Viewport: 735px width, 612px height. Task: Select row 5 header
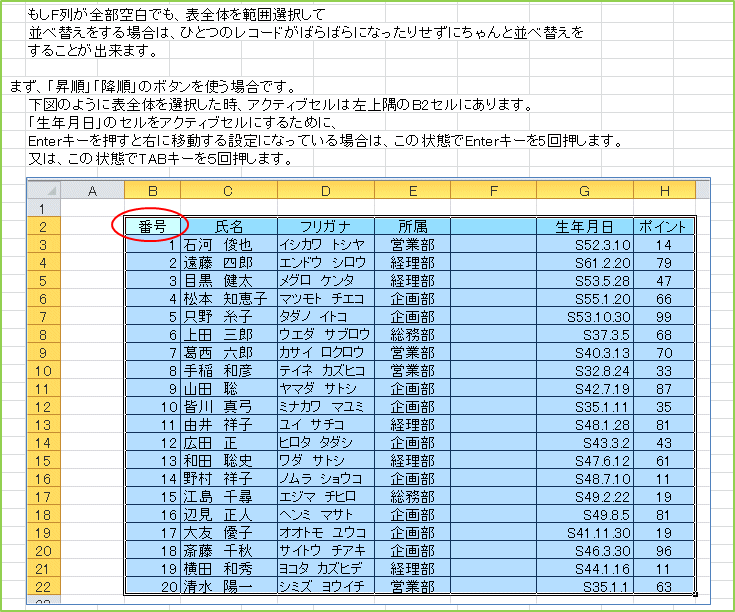tap(44, 280)
